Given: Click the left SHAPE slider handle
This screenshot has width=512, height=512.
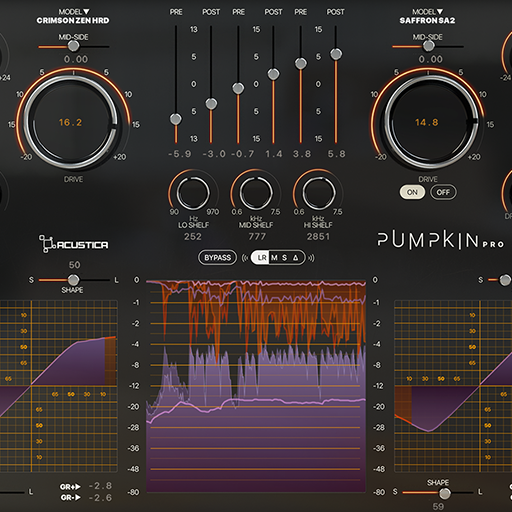Looking at the screenshot, I should coord(73,280).
